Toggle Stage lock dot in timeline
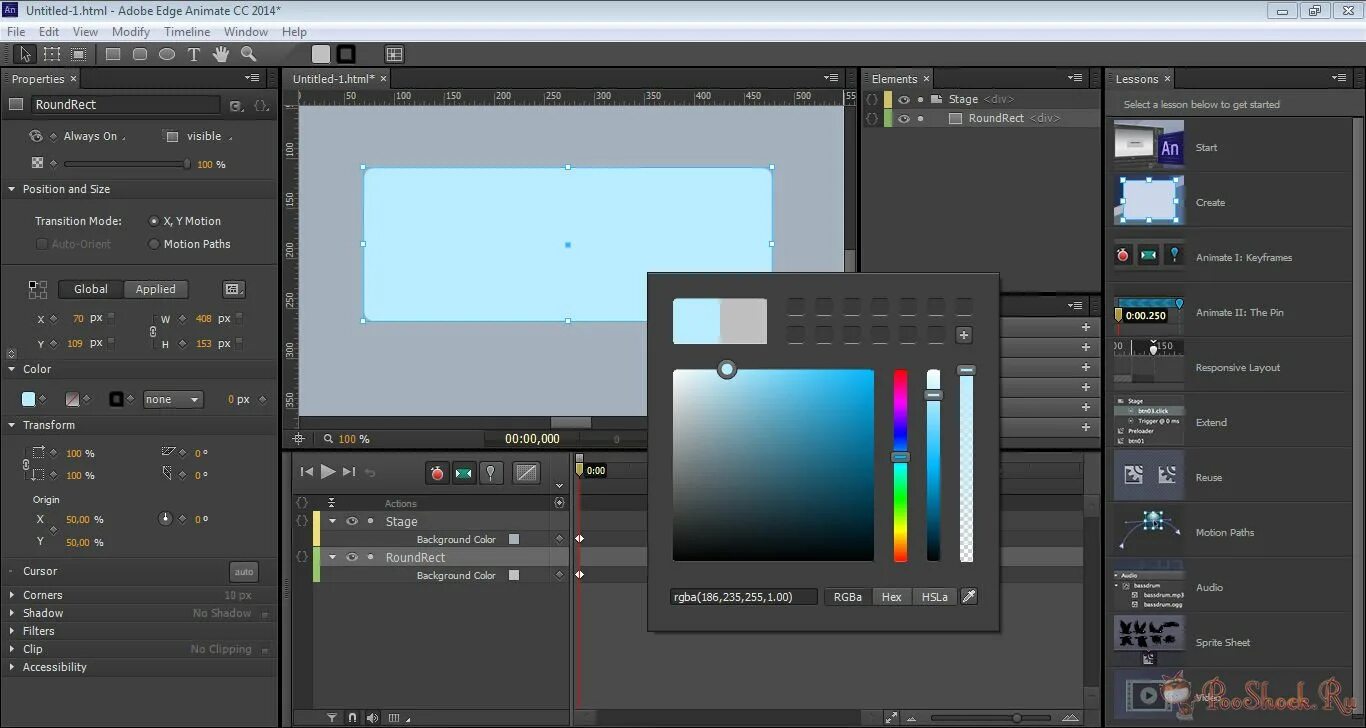The image size is (1366, 728). coord(371,521)
